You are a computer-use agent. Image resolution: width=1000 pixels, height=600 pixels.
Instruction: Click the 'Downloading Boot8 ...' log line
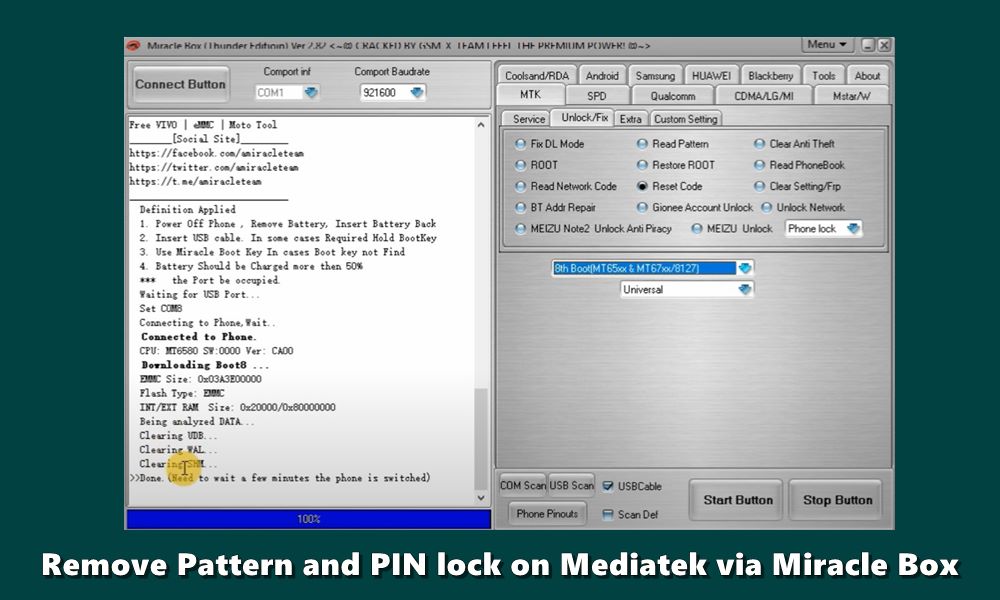205,365
